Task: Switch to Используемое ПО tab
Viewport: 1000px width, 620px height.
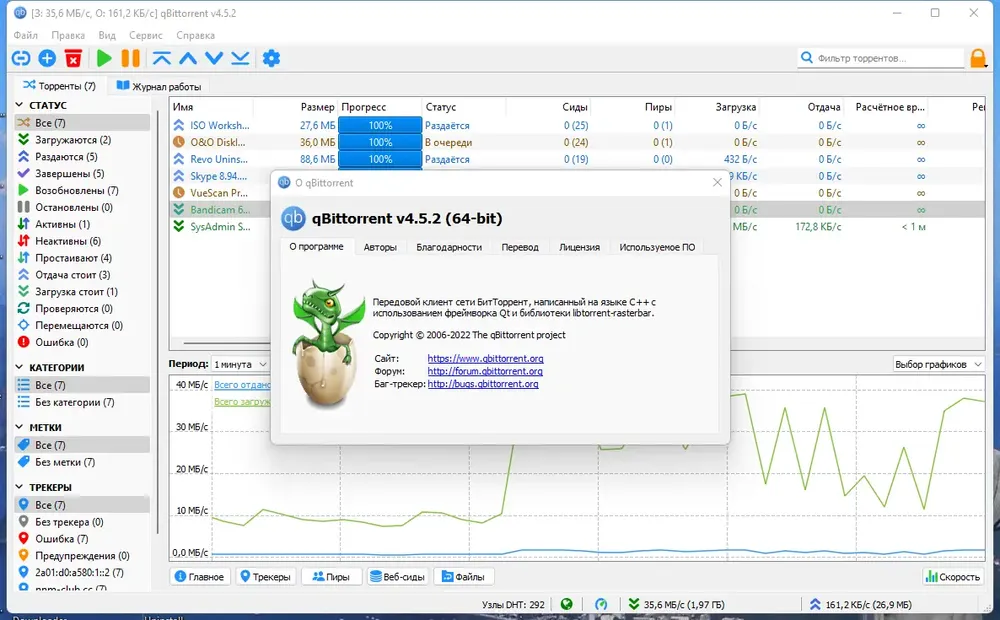Action: click(658, 247)
